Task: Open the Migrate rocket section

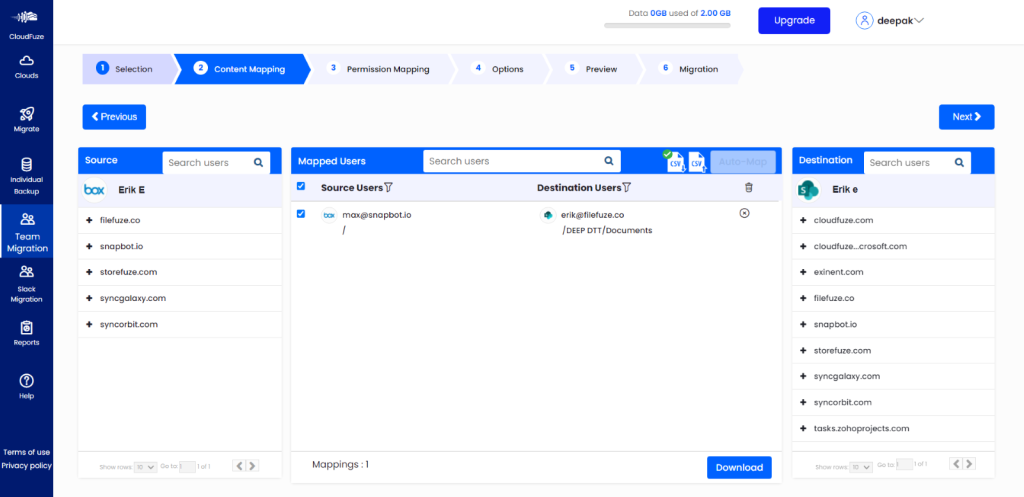Action: coord(26,120)
